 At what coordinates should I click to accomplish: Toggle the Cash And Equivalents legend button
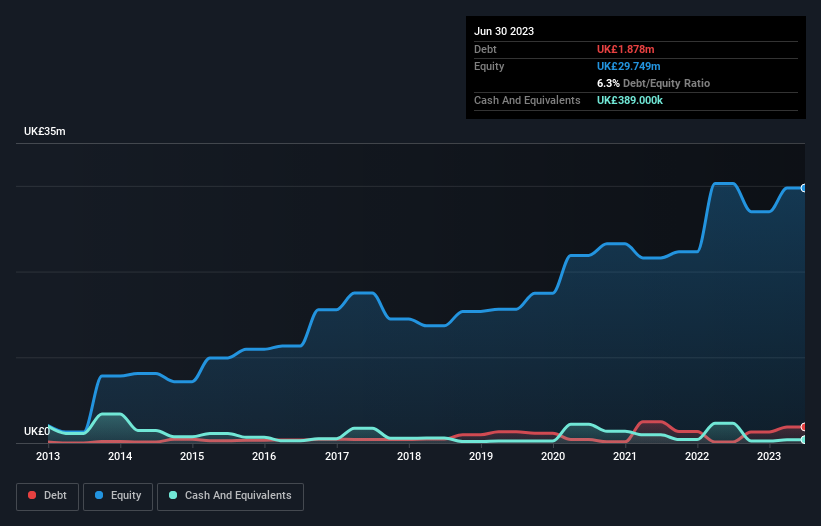pyautogui.click(x=230, y=496)
